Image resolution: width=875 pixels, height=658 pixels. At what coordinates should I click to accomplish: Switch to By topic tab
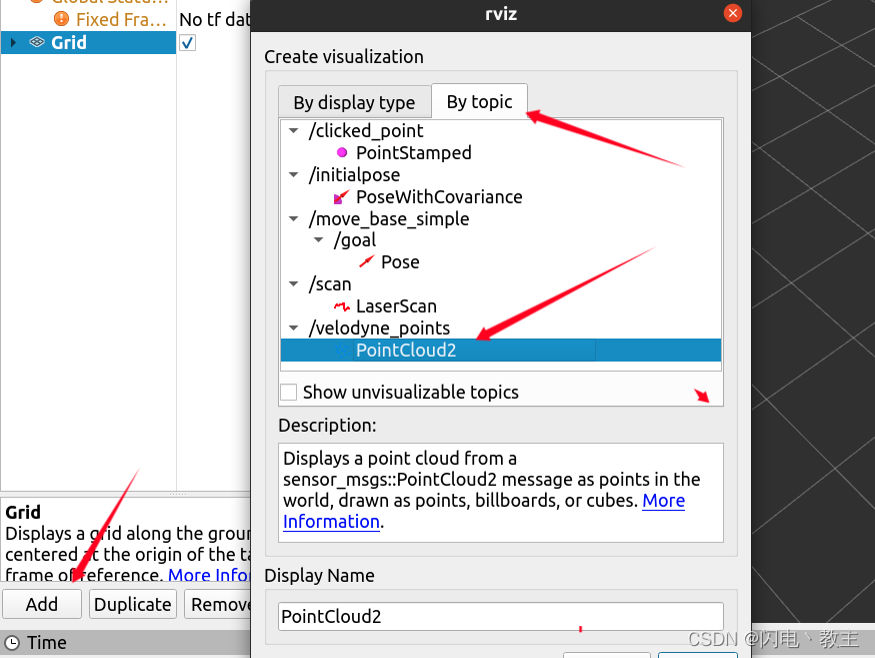click(x=479, y=101)
